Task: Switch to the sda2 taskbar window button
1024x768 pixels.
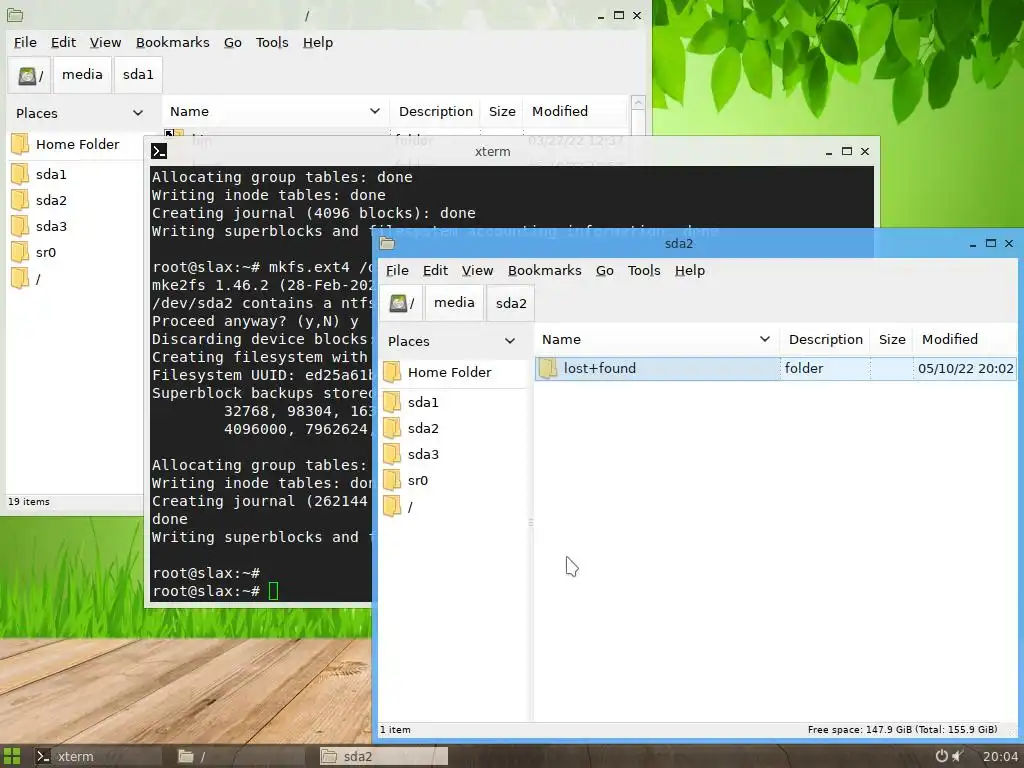Action: click(x=383, y=756)
